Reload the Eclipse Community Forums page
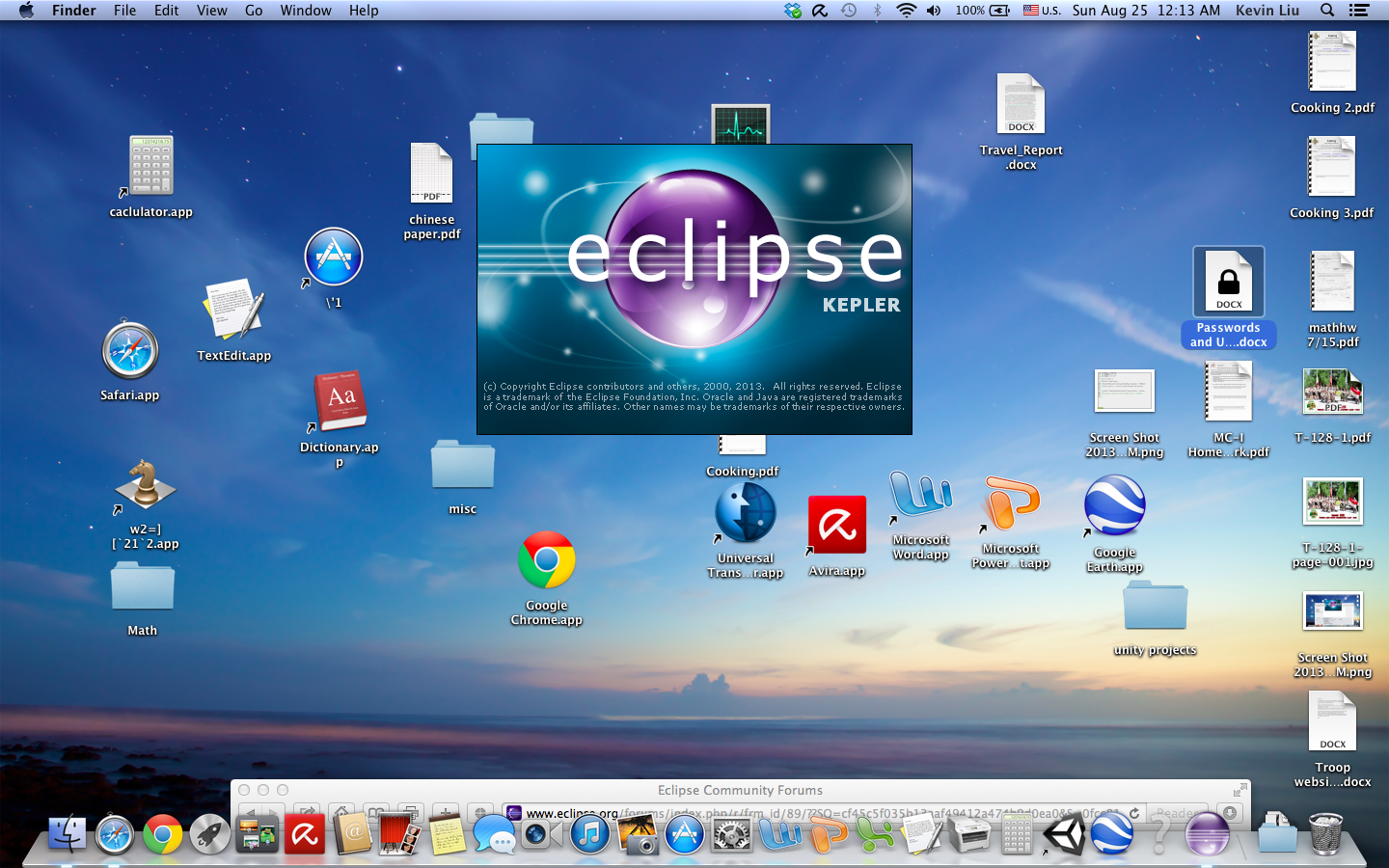 click(x=1134, y=813)
